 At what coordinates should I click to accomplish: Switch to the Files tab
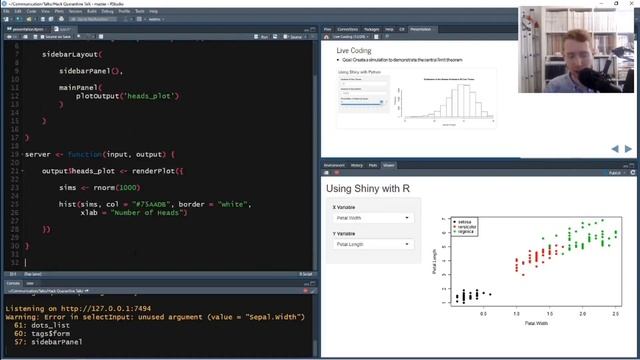tap(327, 29)
